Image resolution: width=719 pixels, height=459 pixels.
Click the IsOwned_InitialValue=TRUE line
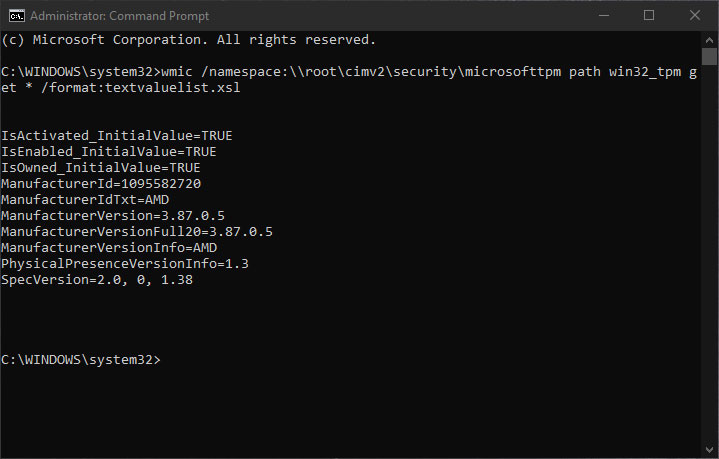101,168
